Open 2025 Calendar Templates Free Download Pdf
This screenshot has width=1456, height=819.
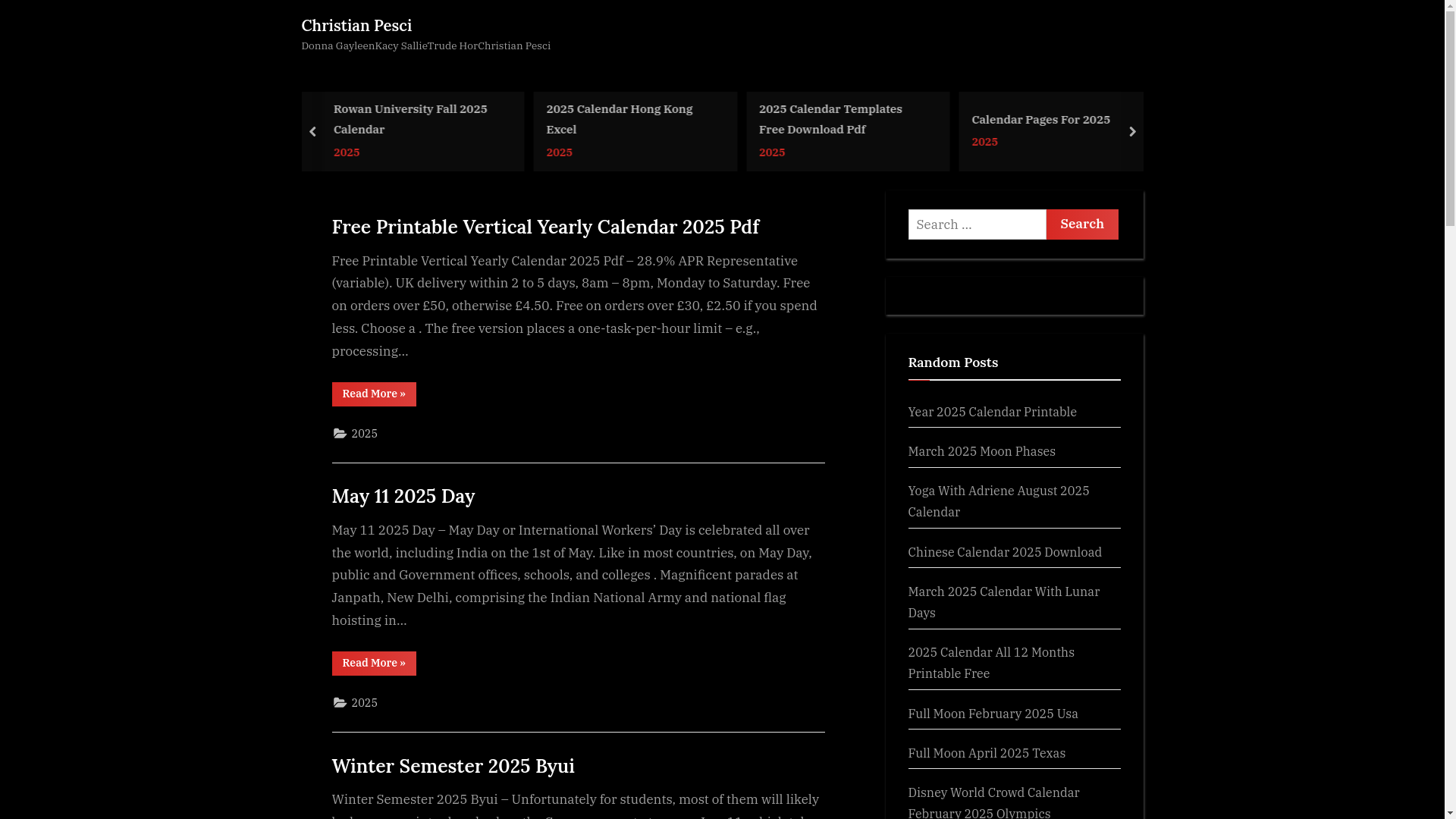coord(830,119)
